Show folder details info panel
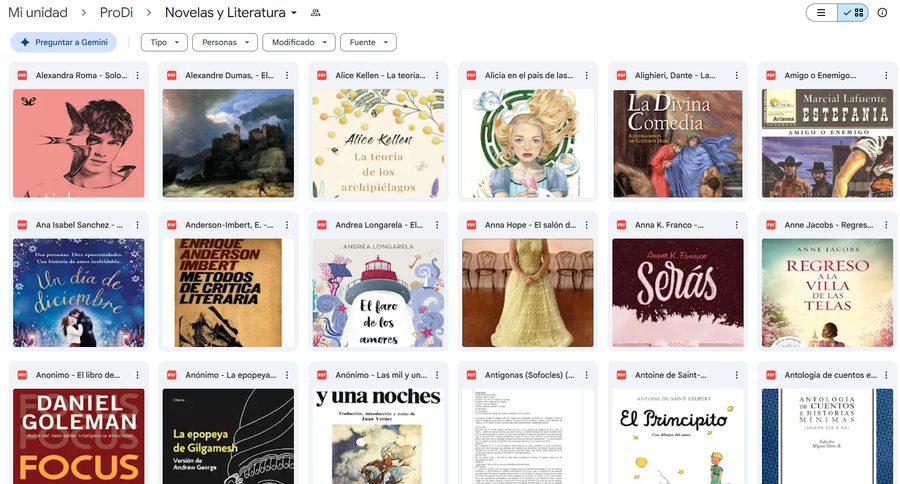900x484 pixels. (882, 13)
